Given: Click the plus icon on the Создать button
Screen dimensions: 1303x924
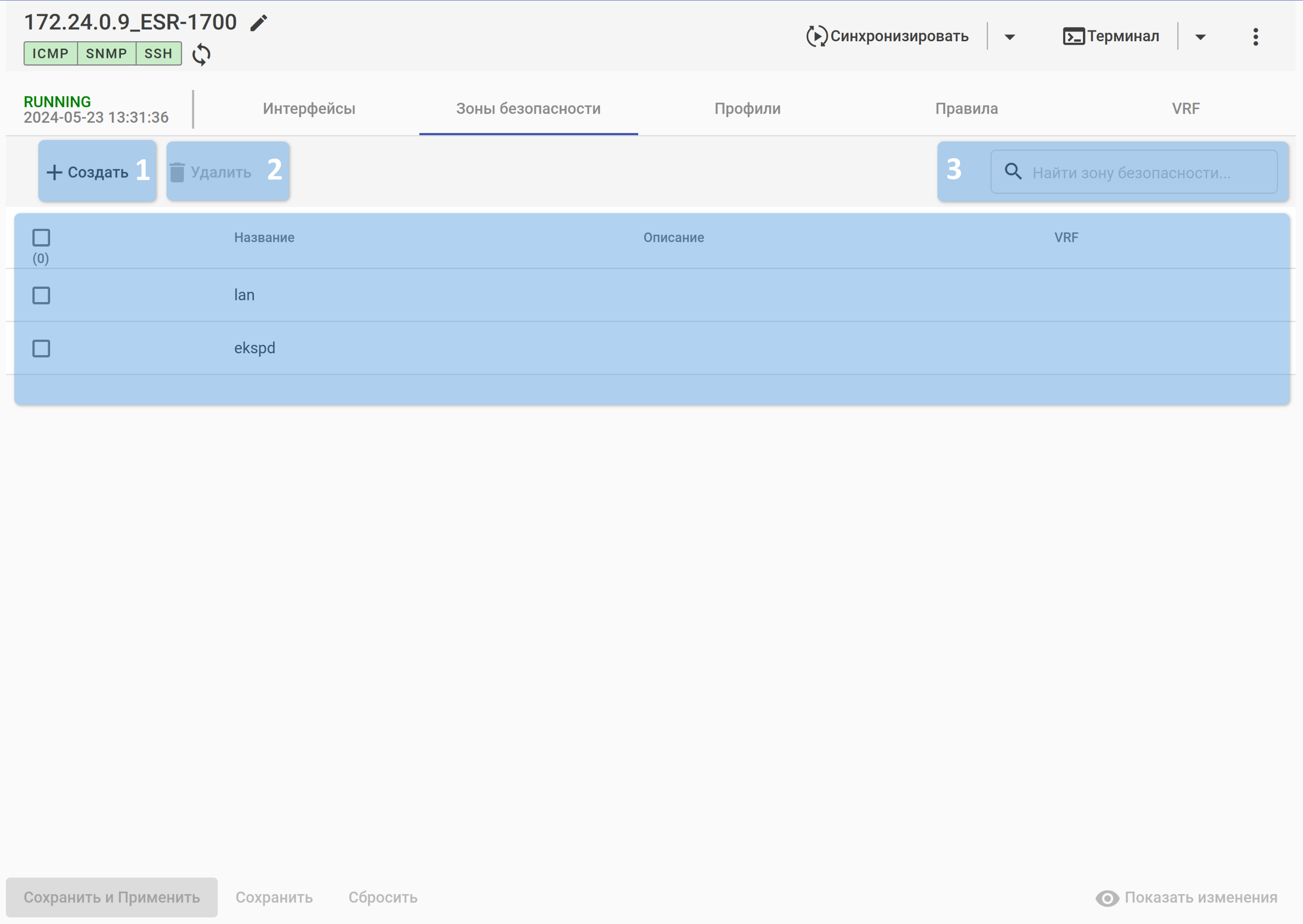Looking at the screenshot, I should (54, 172).
